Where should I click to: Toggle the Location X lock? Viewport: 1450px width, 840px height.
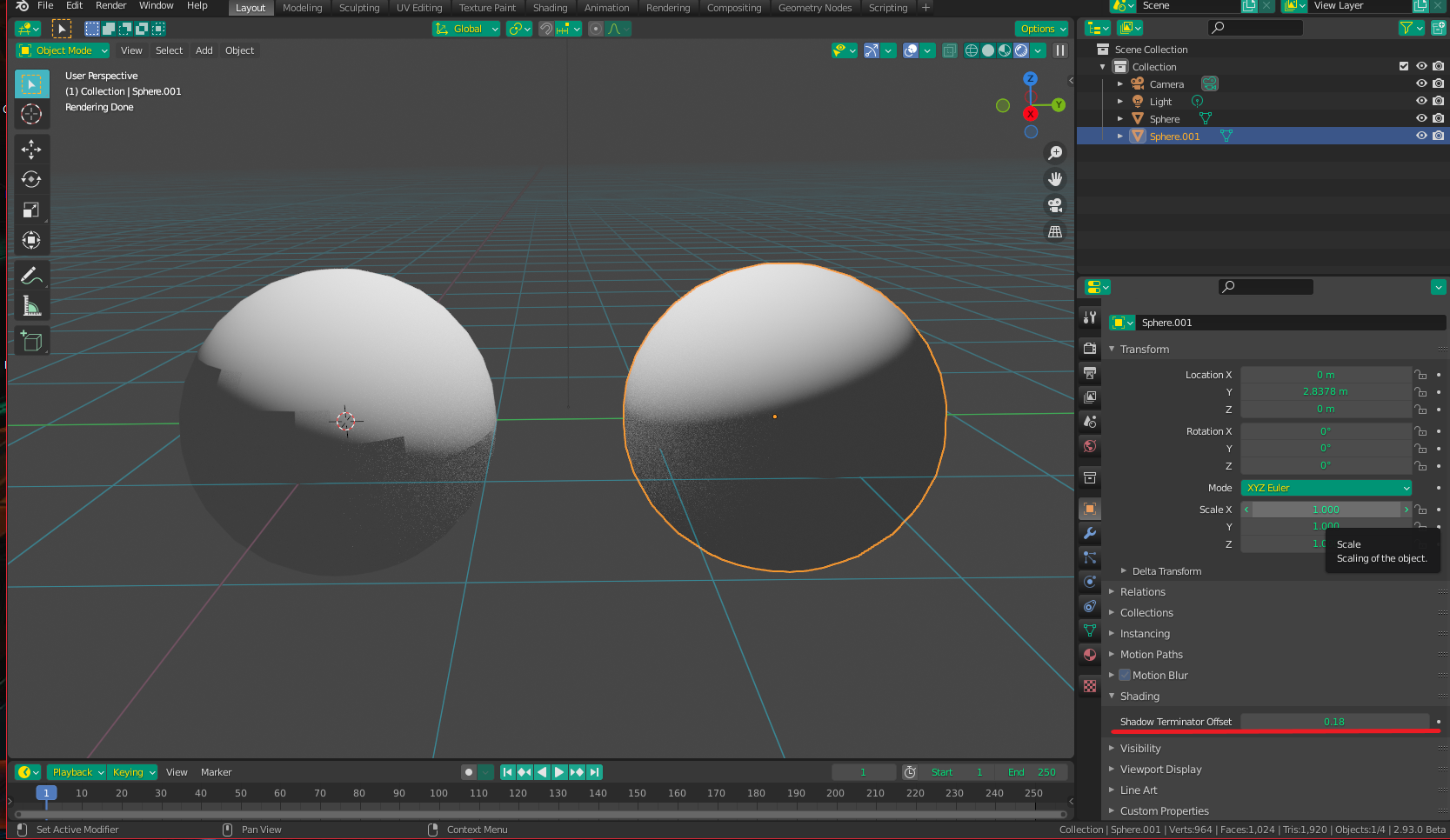[1420, 375]
